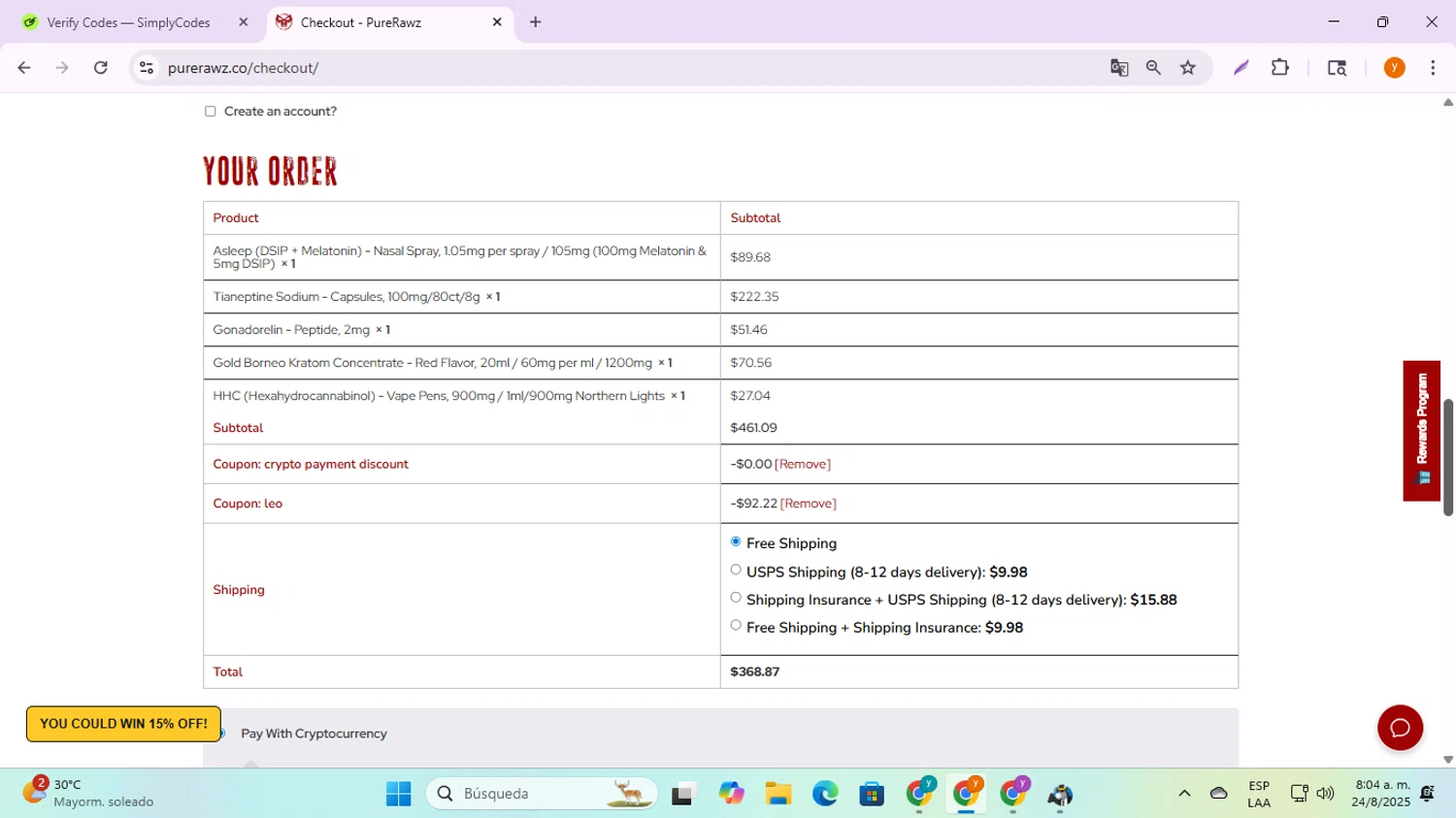This screenshot has width=1456, height=818.
Task: Open Chrome three-dot menu
Action: [x=1433, y=68]
